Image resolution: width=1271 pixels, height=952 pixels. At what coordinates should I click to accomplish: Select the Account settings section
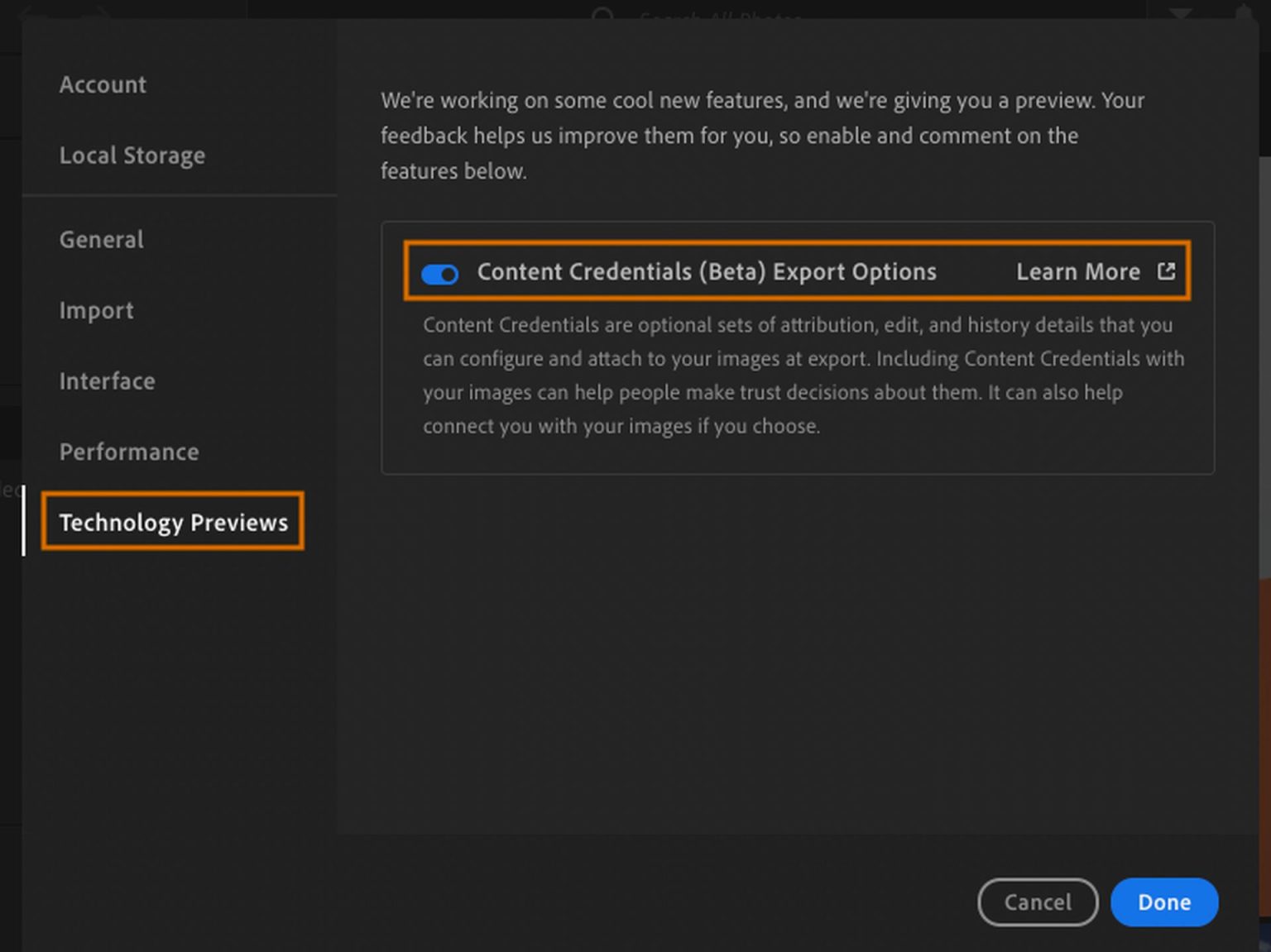pyautogui.click(x=103, y=84)
